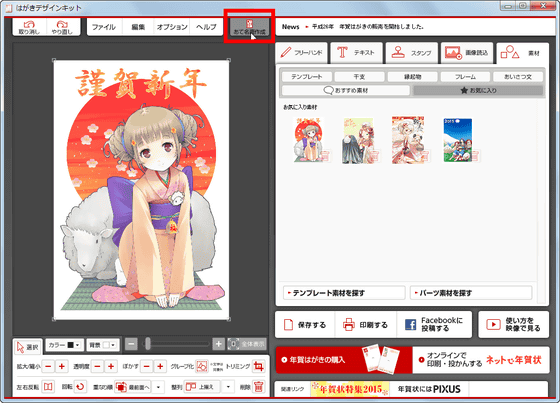
Task: Click the rotate (回転) icon
Action: [80, 387]
